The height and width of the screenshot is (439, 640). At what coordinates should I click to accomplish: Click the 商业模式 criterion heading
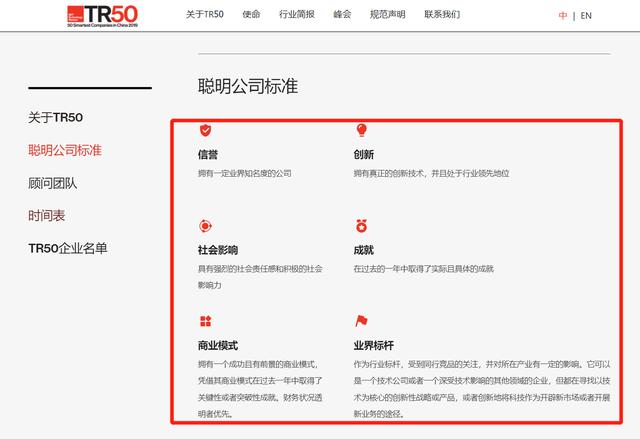click(218, 346)
